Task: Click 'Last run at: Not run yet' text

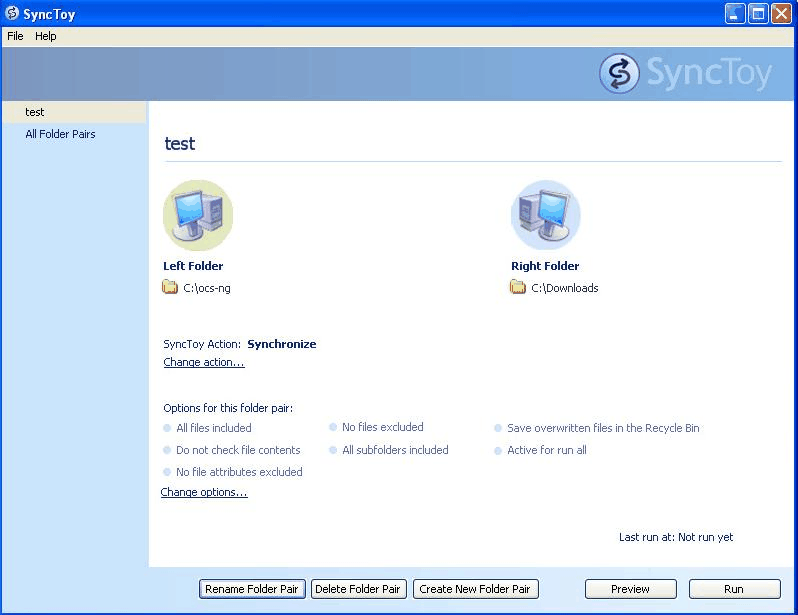Action: (x=676, y=537)
